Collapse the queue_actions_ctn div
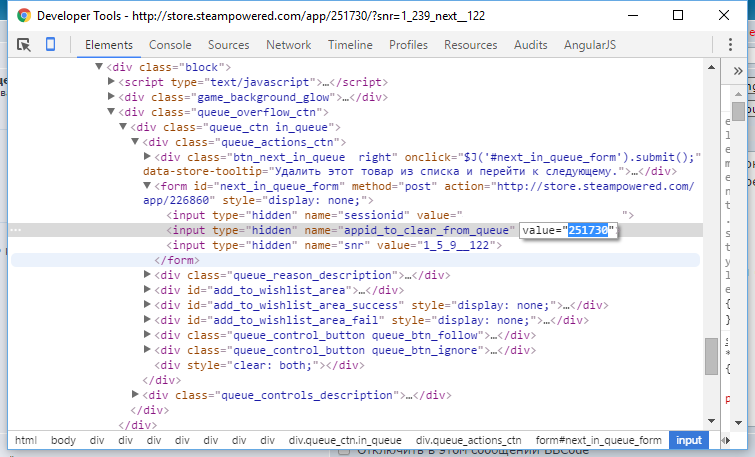 (x=135, y=142)
